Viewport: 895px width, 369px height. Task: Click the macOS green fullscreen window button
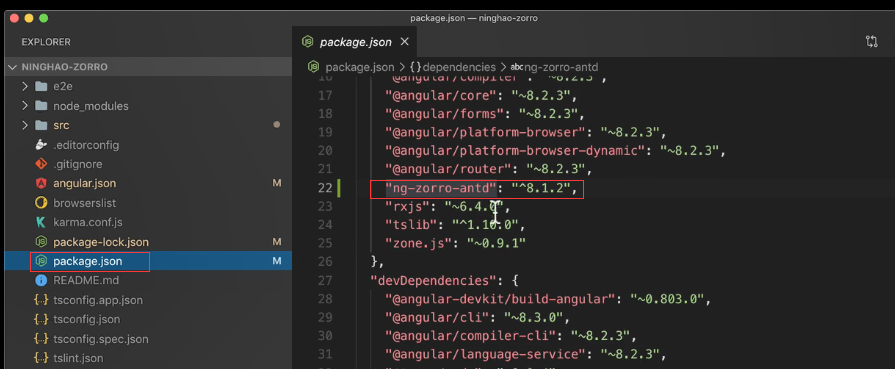[43, 18]
